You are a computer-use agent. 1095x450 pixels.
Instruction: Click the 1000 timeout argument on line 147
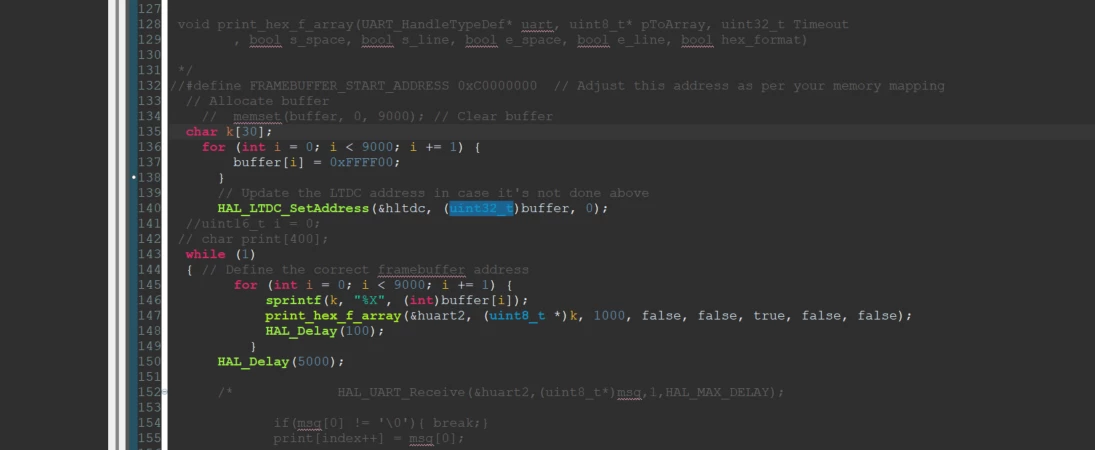[609, 316]
